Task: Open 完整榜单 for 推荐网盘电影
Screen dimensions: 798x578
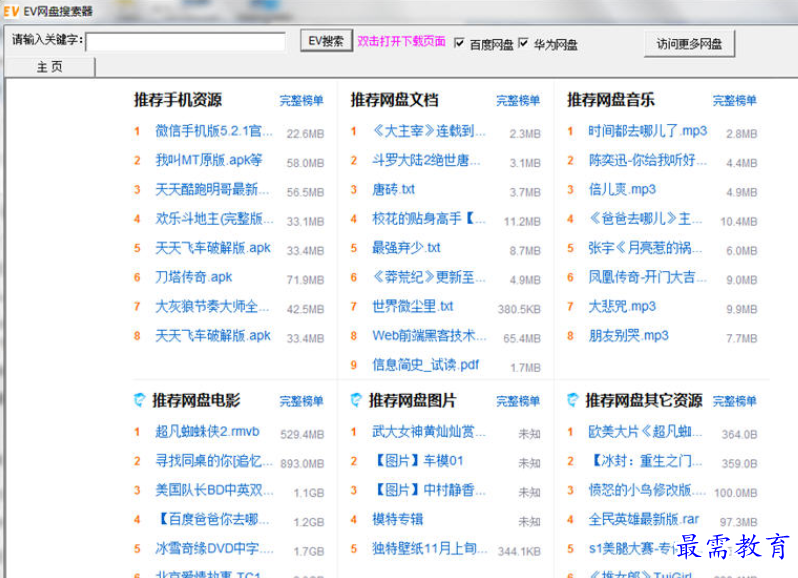Action: tap(301, 401)
